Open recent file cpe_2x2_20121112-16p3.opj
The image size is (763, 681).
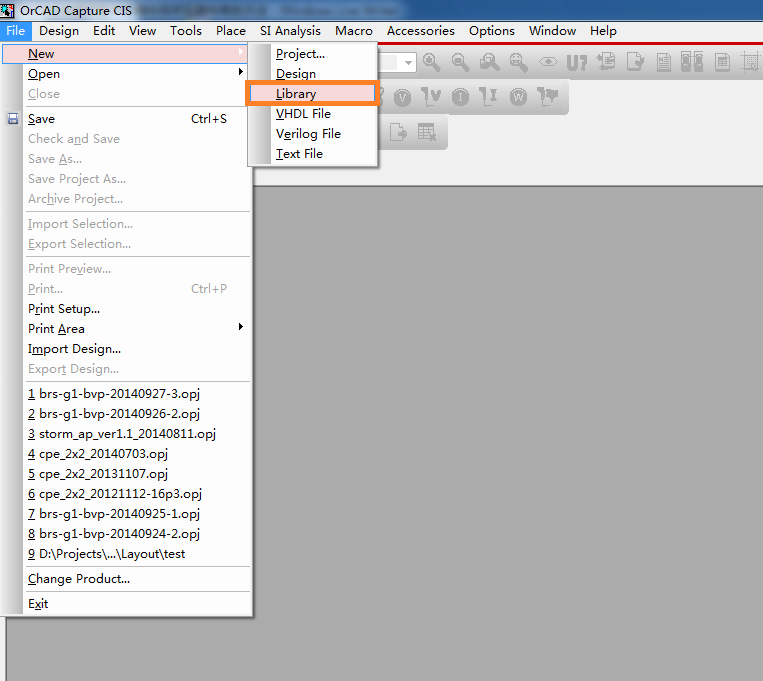127,494
